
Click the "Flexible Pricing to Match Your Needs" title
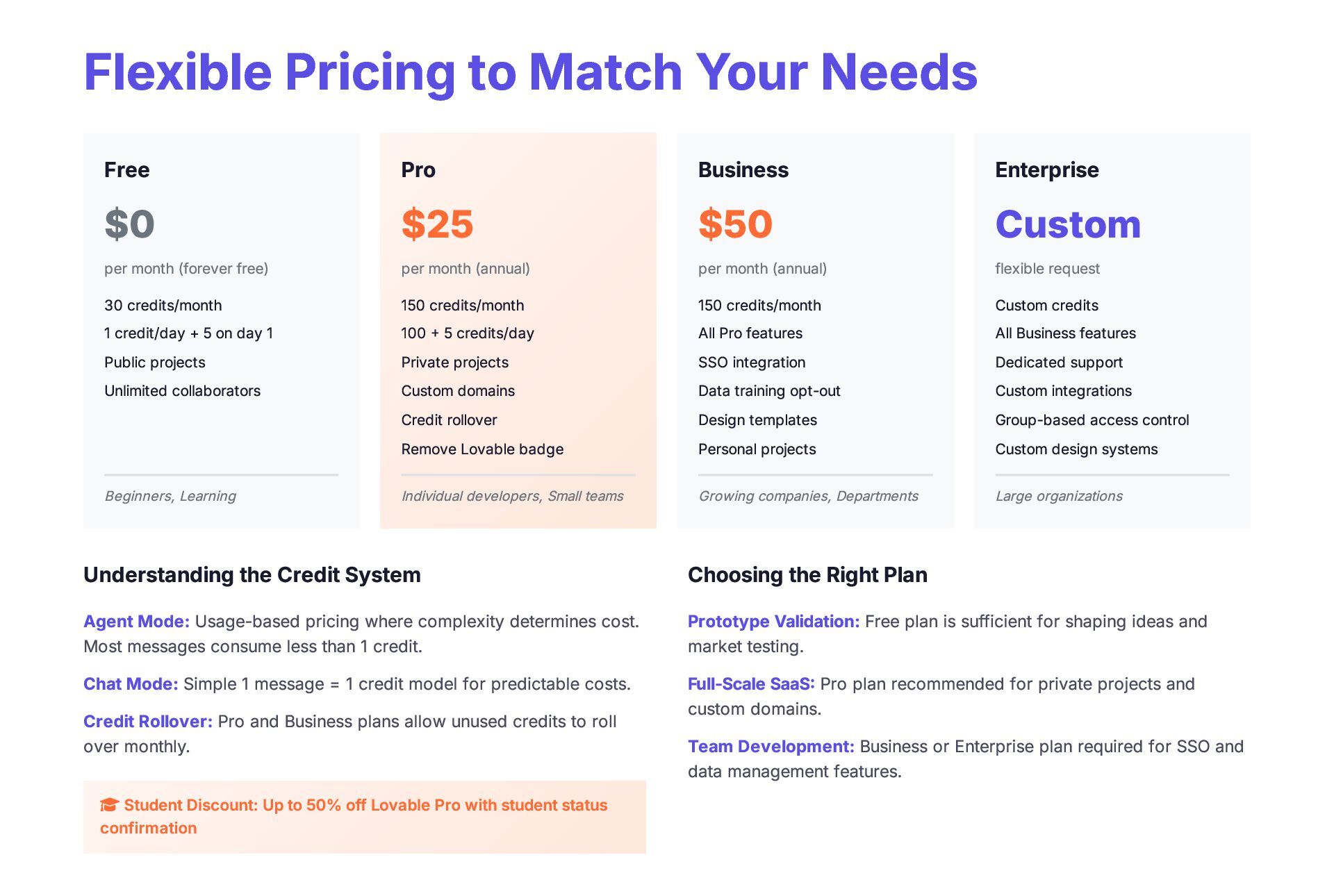[x=530, y=72]
